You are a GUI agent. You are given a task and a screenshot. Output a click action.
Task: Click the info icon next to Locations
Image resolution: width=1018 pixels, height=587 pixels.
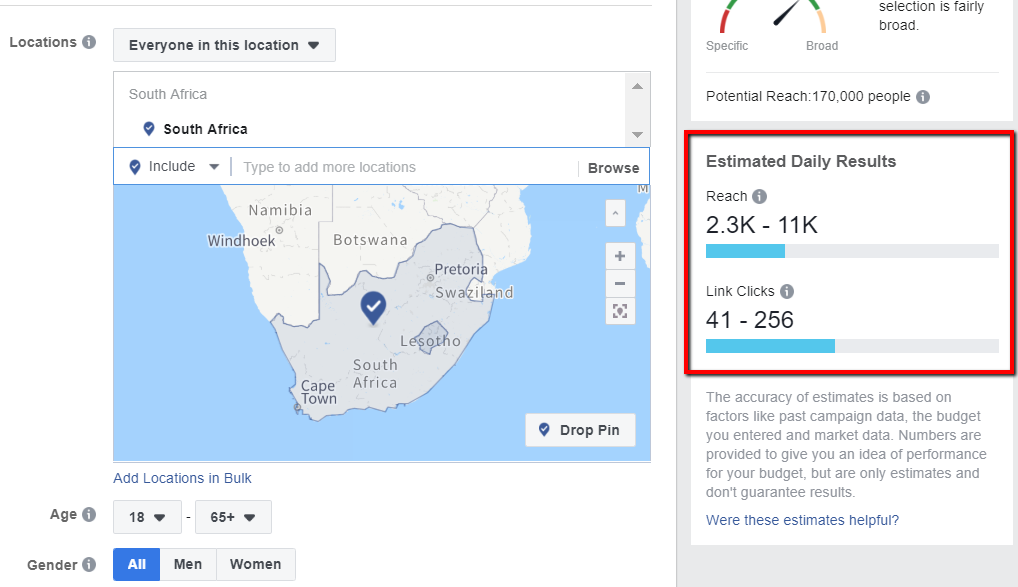[89, 43]
